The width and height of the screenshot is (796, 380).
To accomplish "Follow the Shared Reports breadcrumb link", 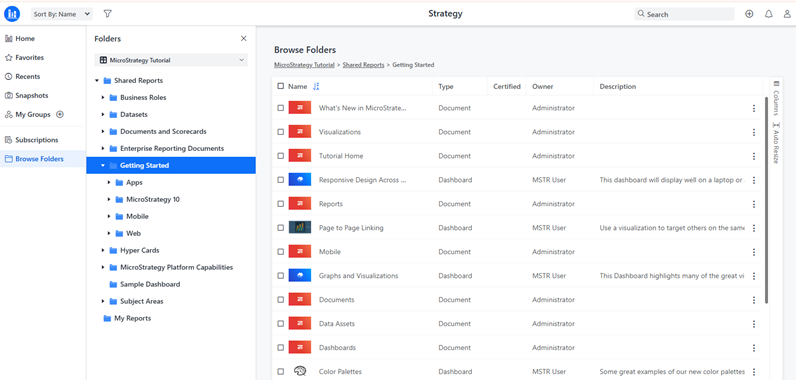I will pos(363,65).
